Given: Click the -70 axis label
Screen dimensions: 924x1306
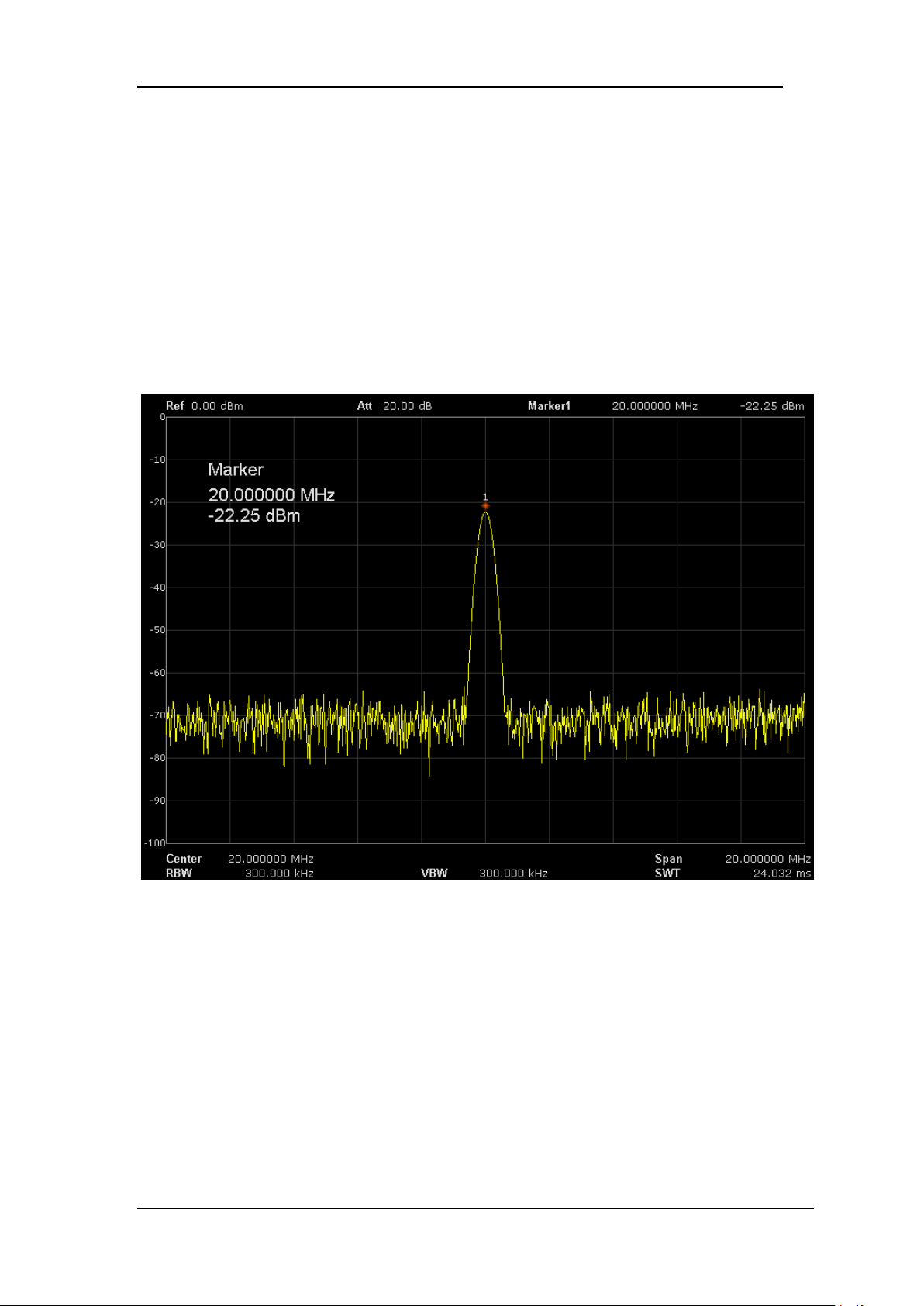Looking at the screenshot, I should [157, 715].
